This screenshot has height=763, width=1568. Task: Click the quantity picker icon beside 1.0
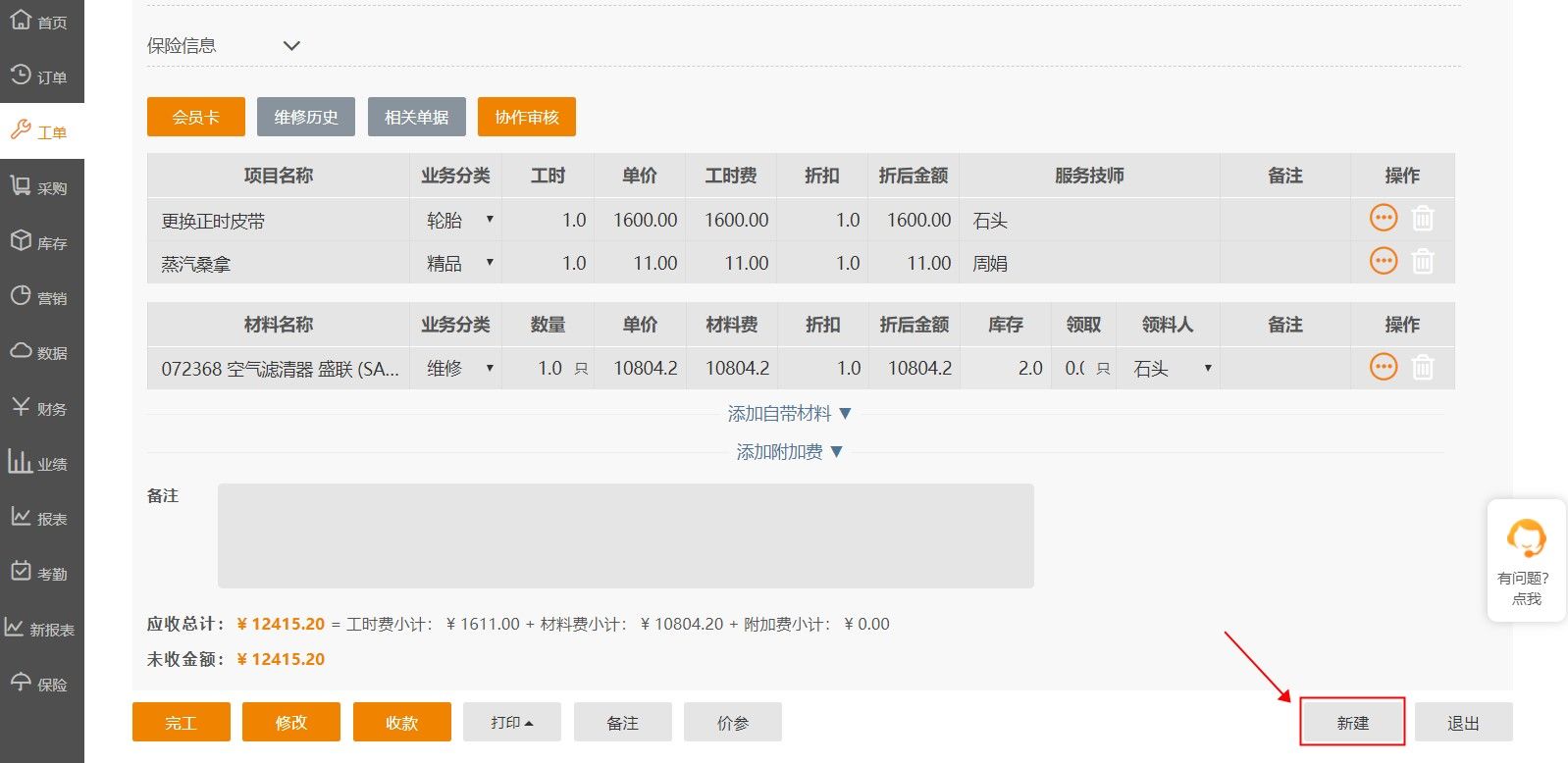(581, 369)
